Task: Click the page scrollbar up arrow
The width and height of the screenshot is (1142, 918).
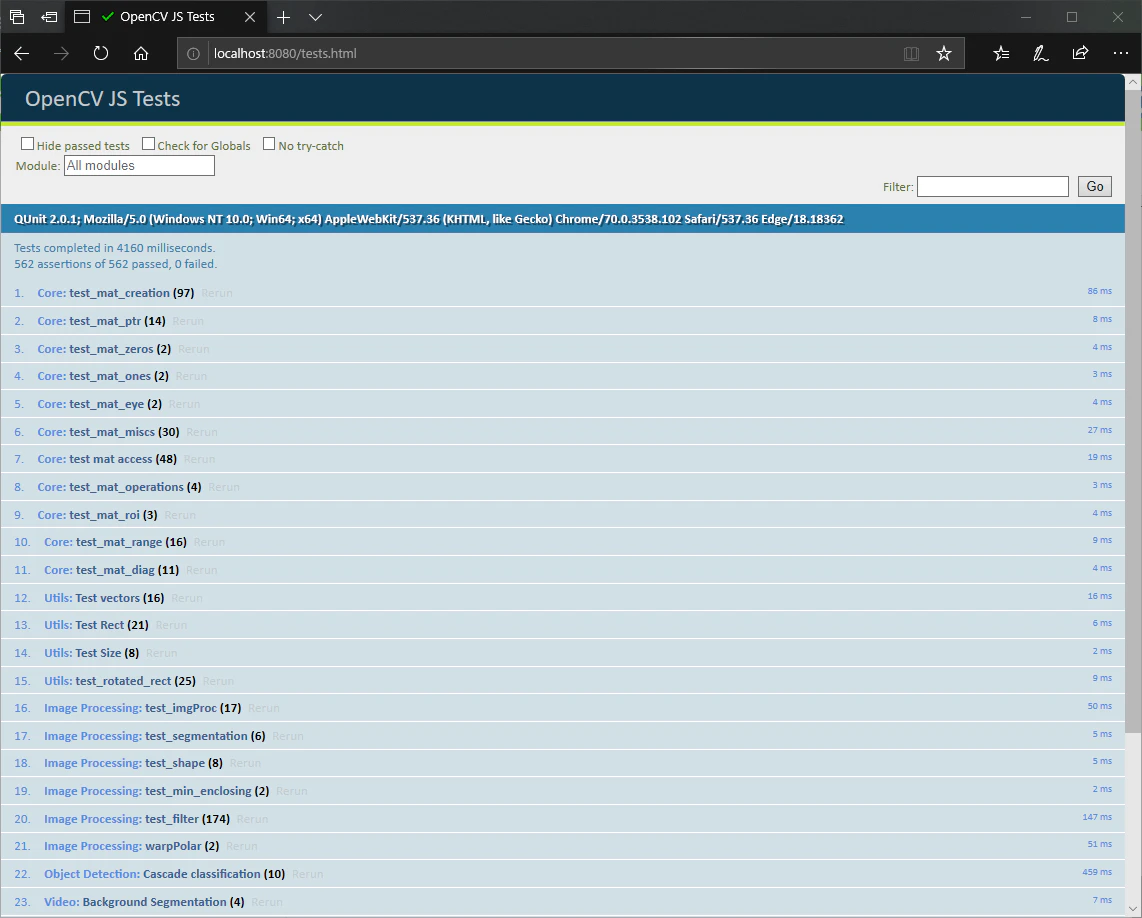Action: pos(1133,82)
